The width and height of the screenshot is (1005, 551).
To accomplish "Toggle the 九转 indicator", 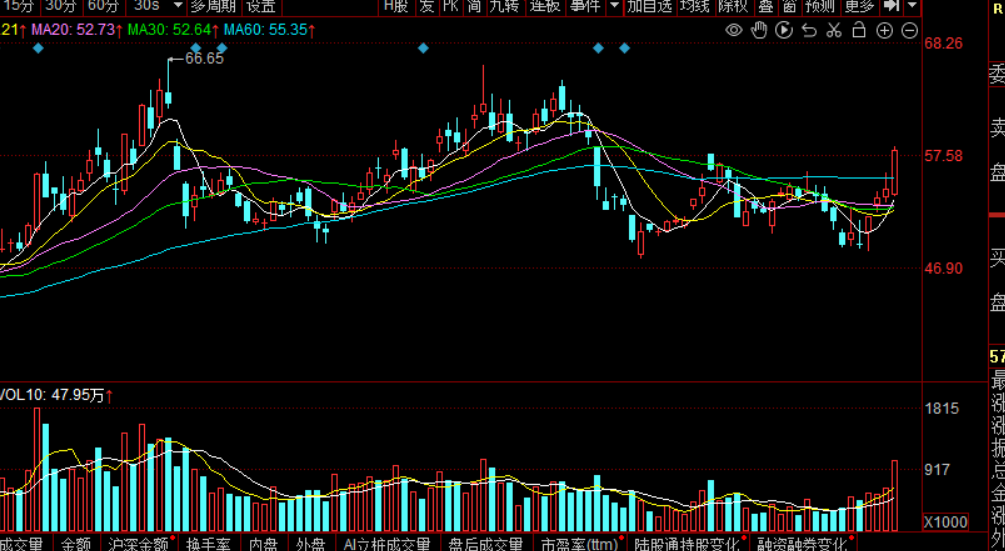I will [x=504, y=6].
